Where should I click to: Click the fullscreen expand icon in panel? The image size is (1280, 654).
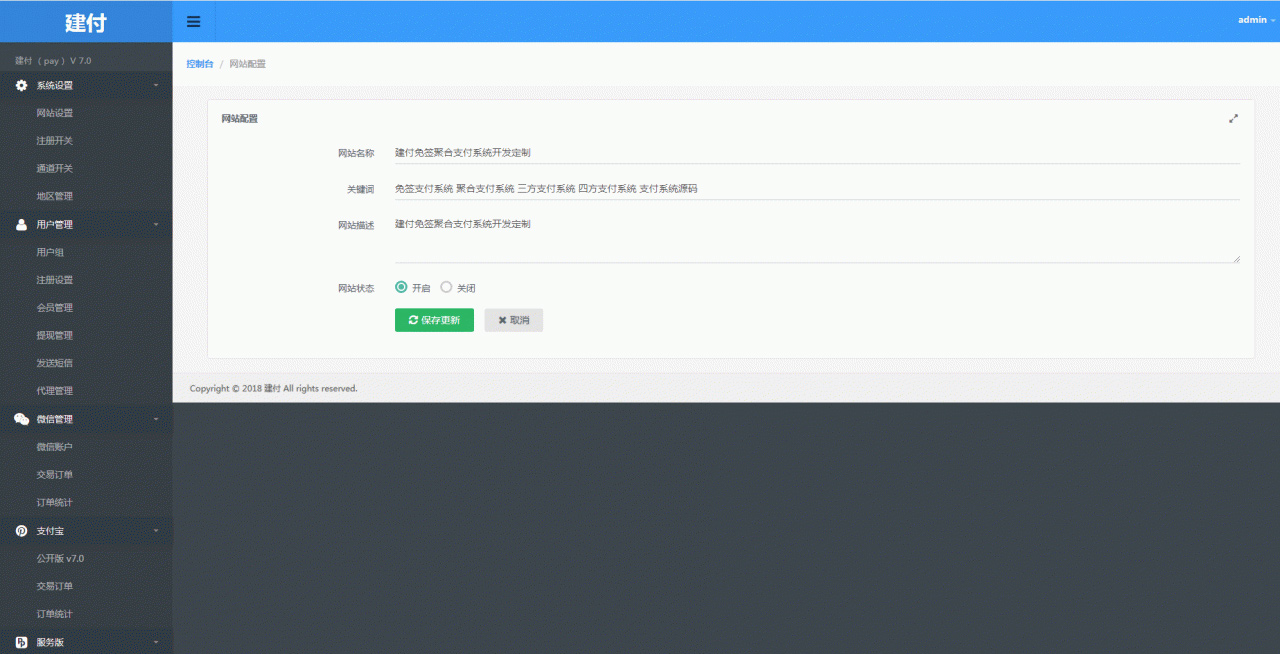click(1233, 118)
